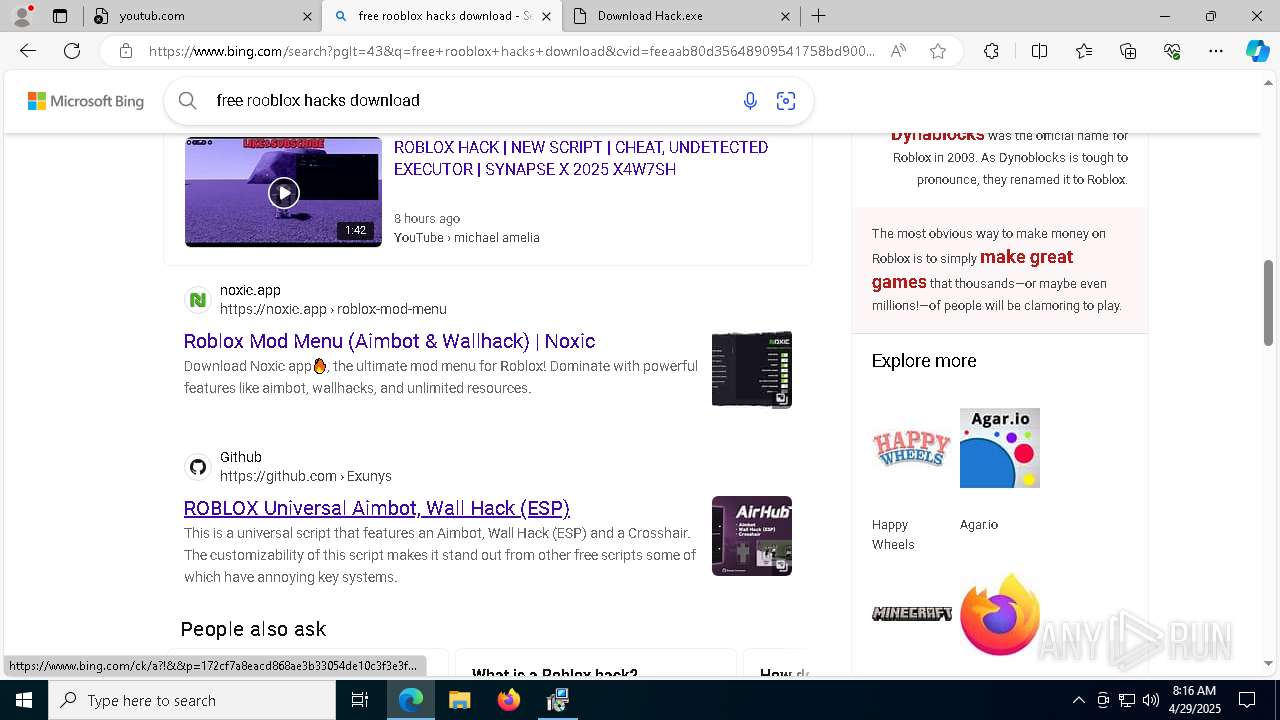Open the notification center icon
1280x720 pixels.
click(x=1247, y=700)
